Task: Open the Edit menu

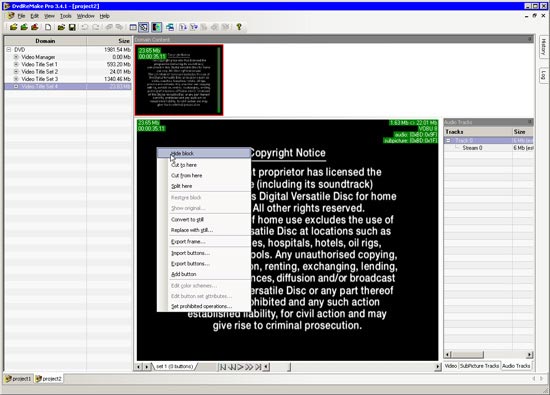Action: [x=34, y=16]
